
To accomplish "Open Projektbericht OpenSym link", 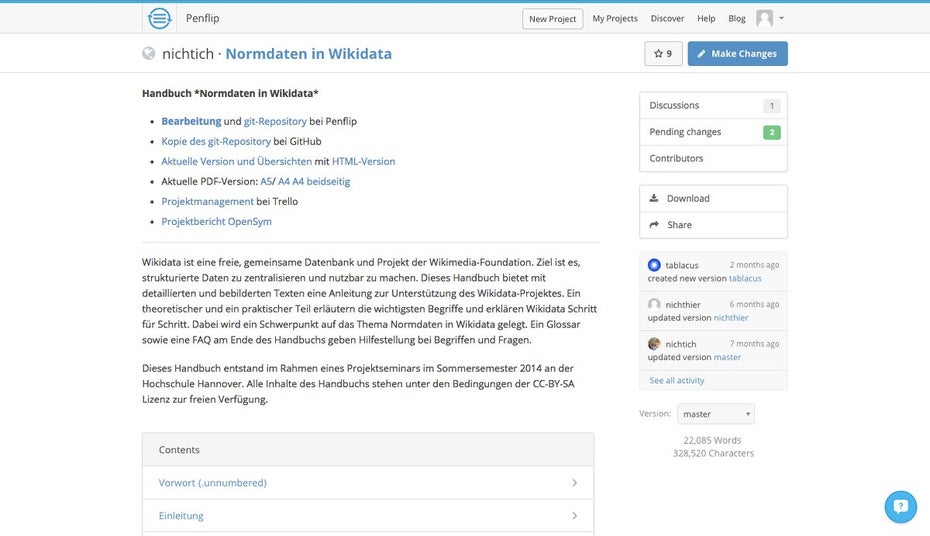I will [x=216, y=222].
